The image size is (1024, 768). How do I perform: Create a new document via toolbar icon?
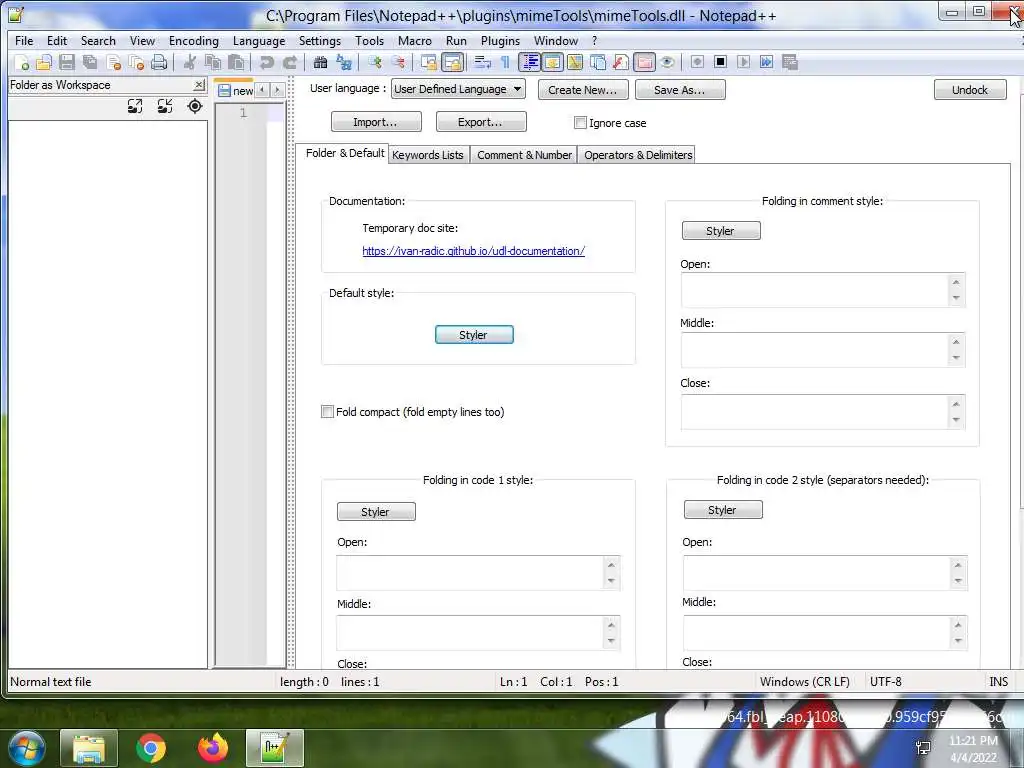(x=22, y=62)
